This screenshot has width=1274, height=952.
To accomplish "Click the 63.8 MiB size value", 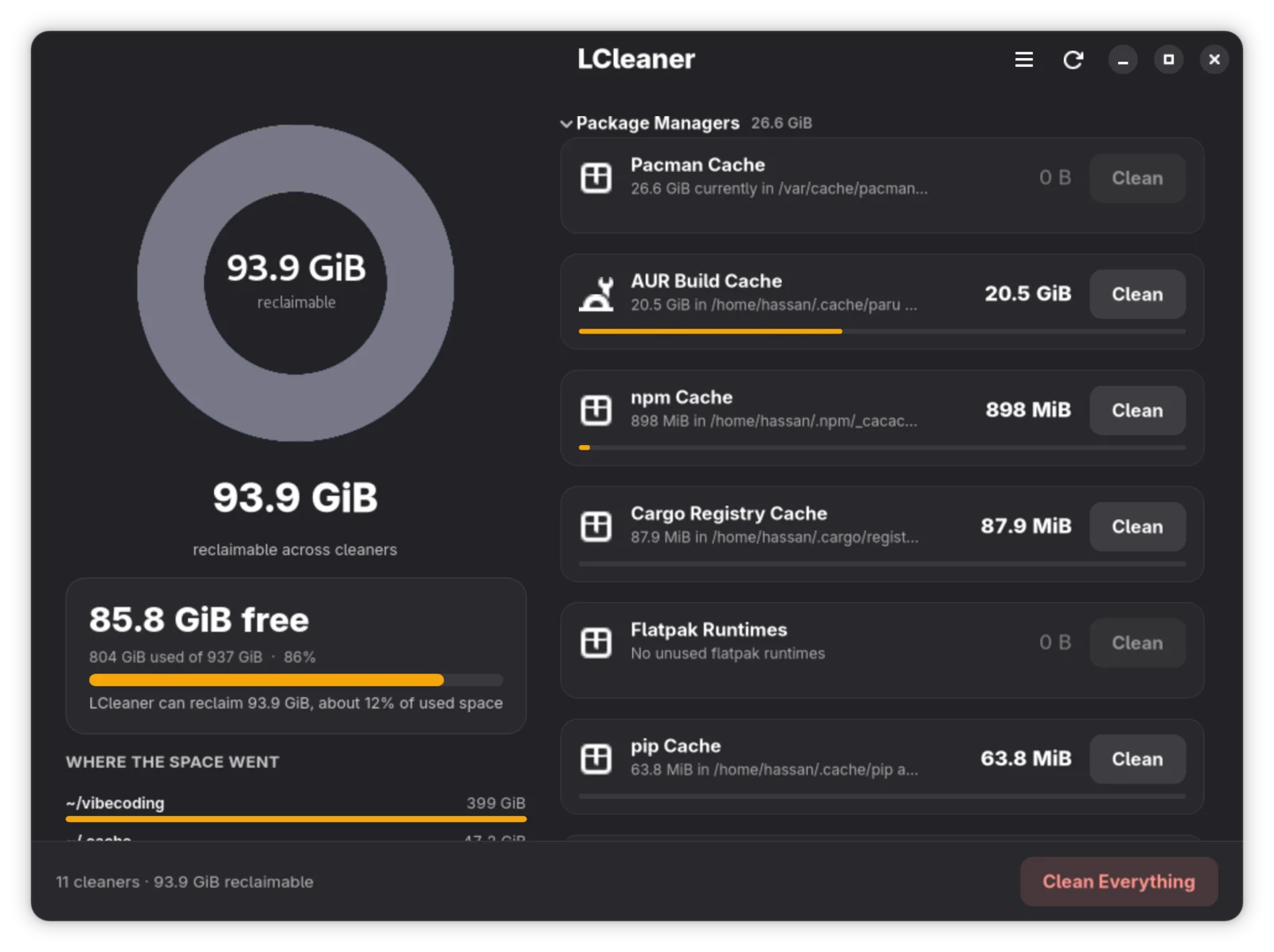I will pos(1026,759).
